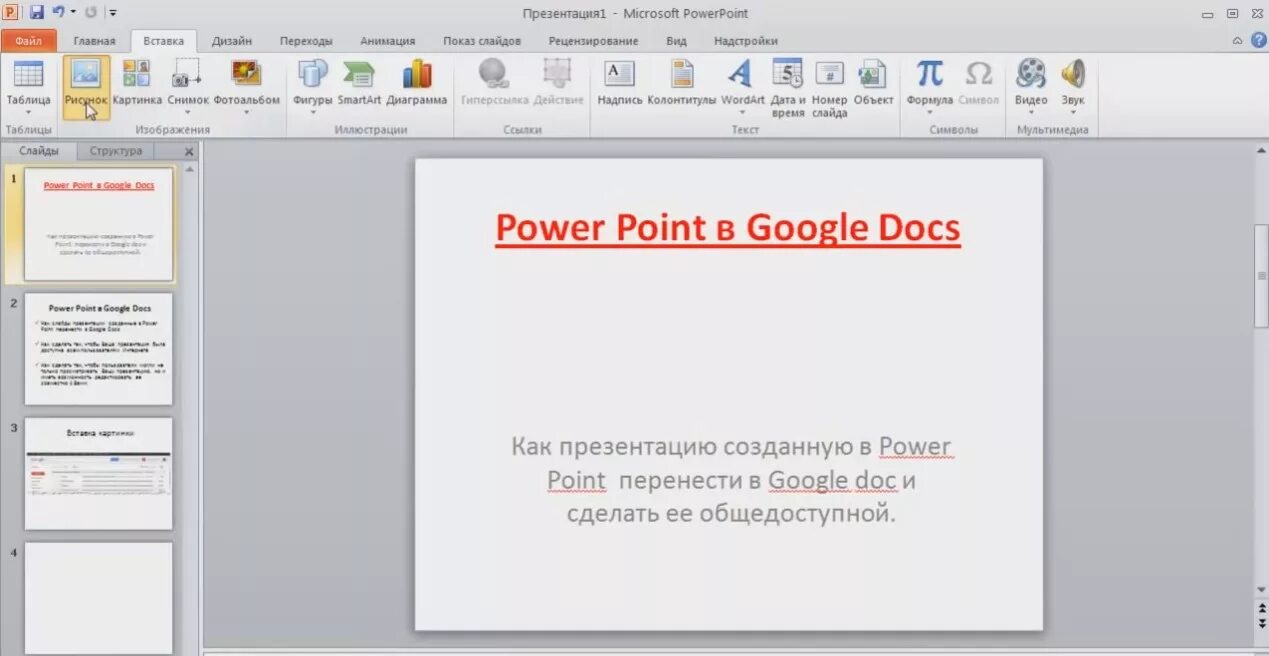The image size is (1269, 656).
Task: Select the blank slide 4 thumbnail
Action: point(98,598)
